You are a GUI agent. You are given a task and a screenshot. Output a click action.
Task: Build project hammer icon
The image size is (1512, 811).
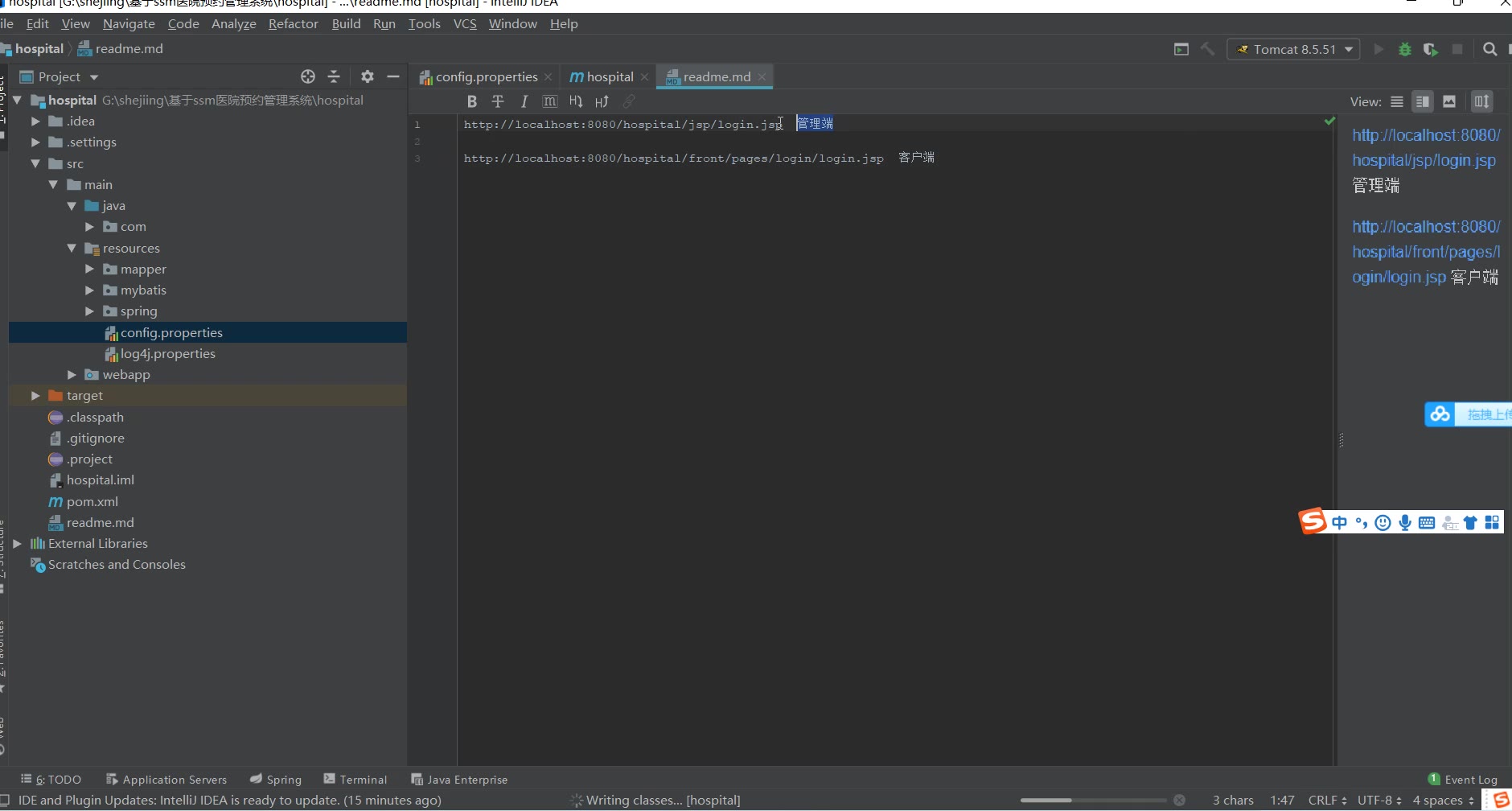1208,49
